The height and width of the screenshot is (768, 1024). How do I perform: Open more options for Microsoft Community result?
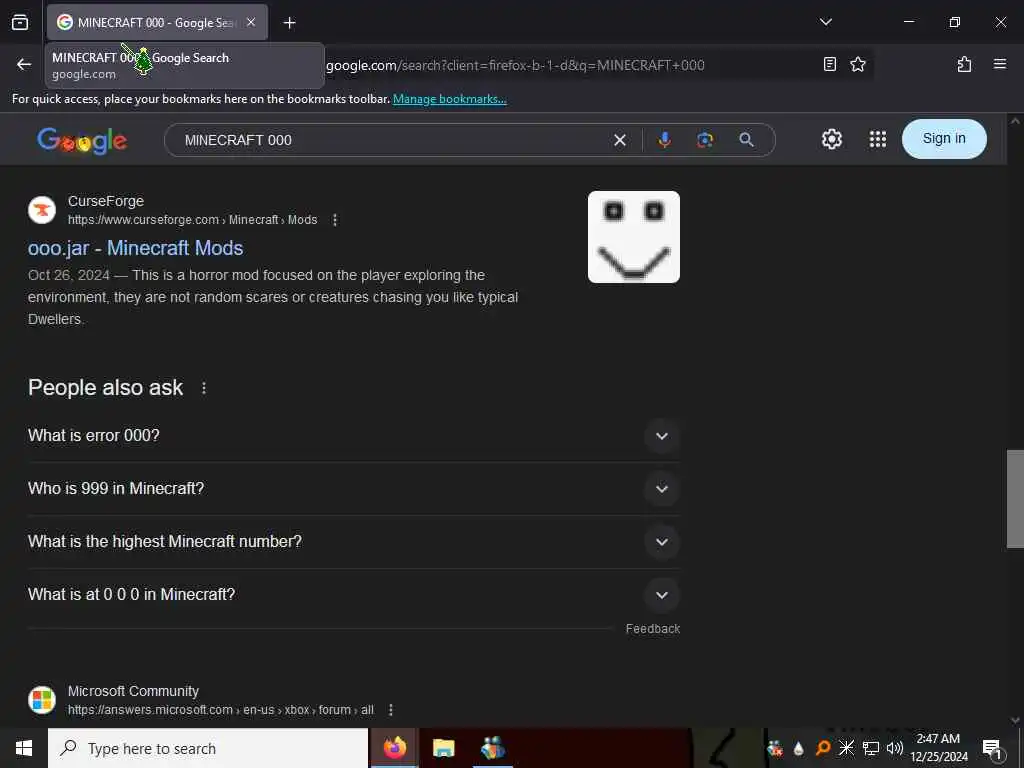click(391, 710)
